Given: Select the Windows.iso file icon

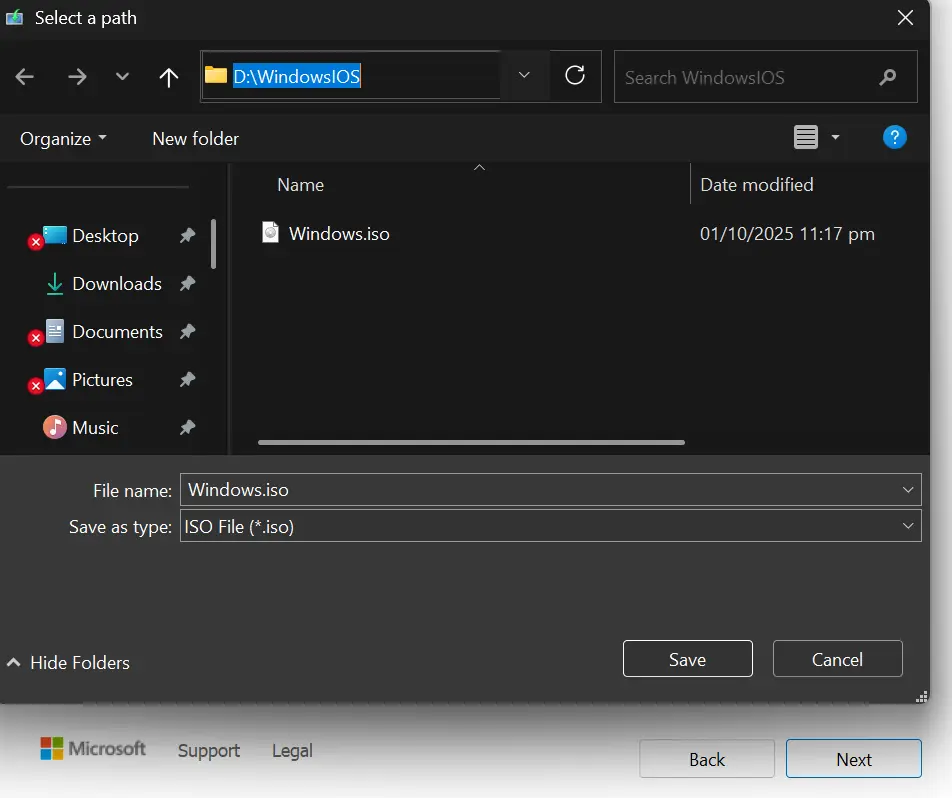Looking at the screenshot, I should point(271,233).
